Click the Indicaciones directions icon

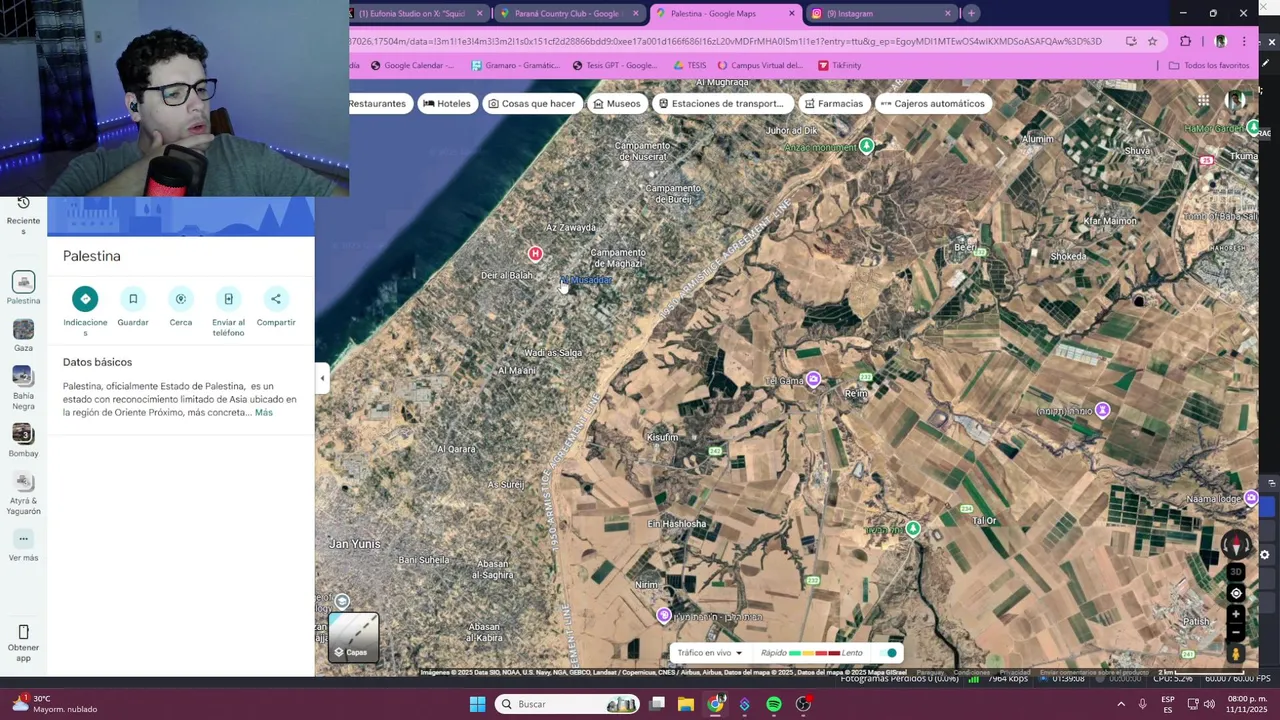point(85,298)
